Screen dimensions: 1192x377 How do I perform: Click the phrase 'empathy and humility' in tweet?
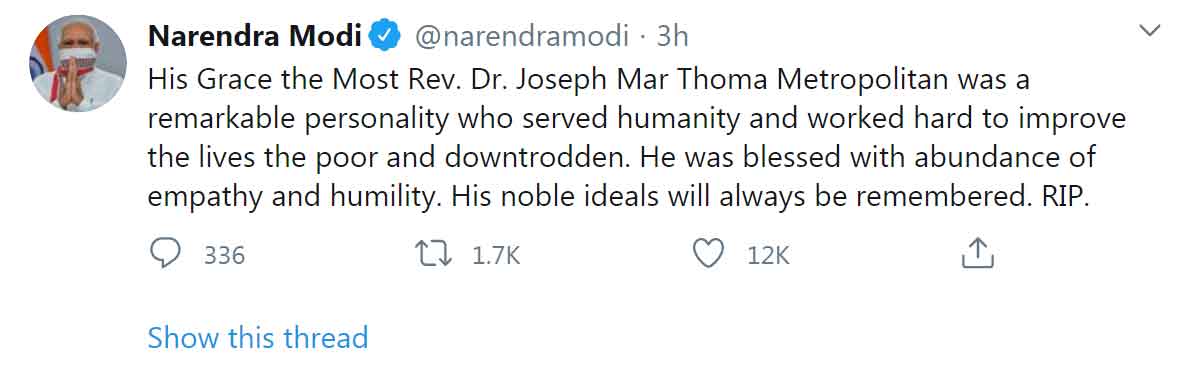pyautogui.click(x=292, y=199)
